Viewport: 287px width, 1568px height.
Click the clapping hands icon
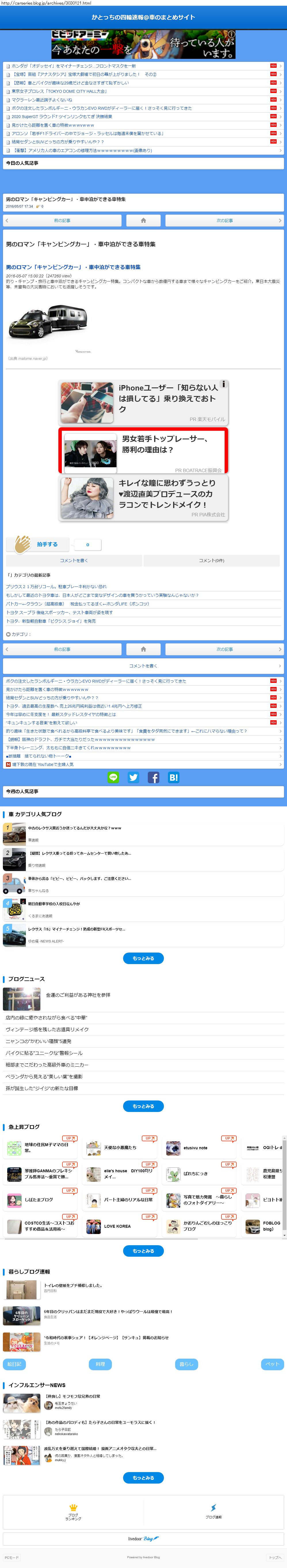click(22, 544)
